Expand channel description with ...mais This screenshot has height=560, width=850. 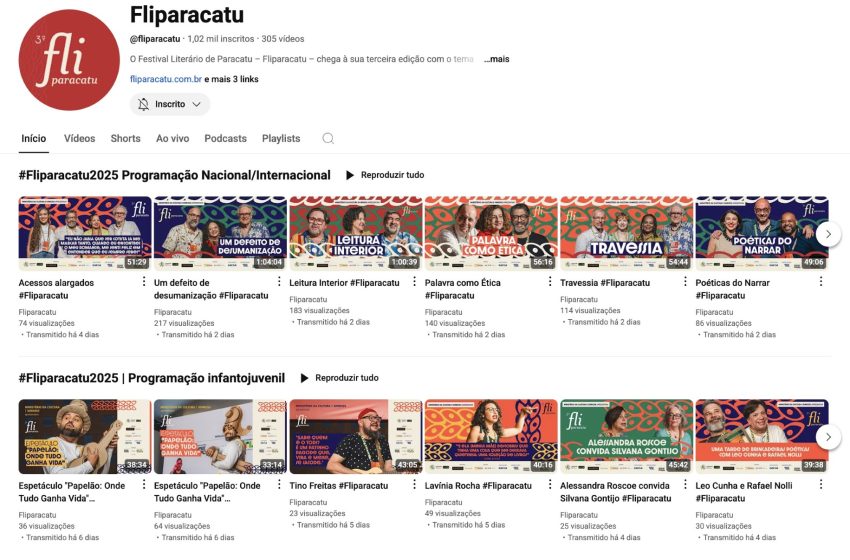[497, 59]
